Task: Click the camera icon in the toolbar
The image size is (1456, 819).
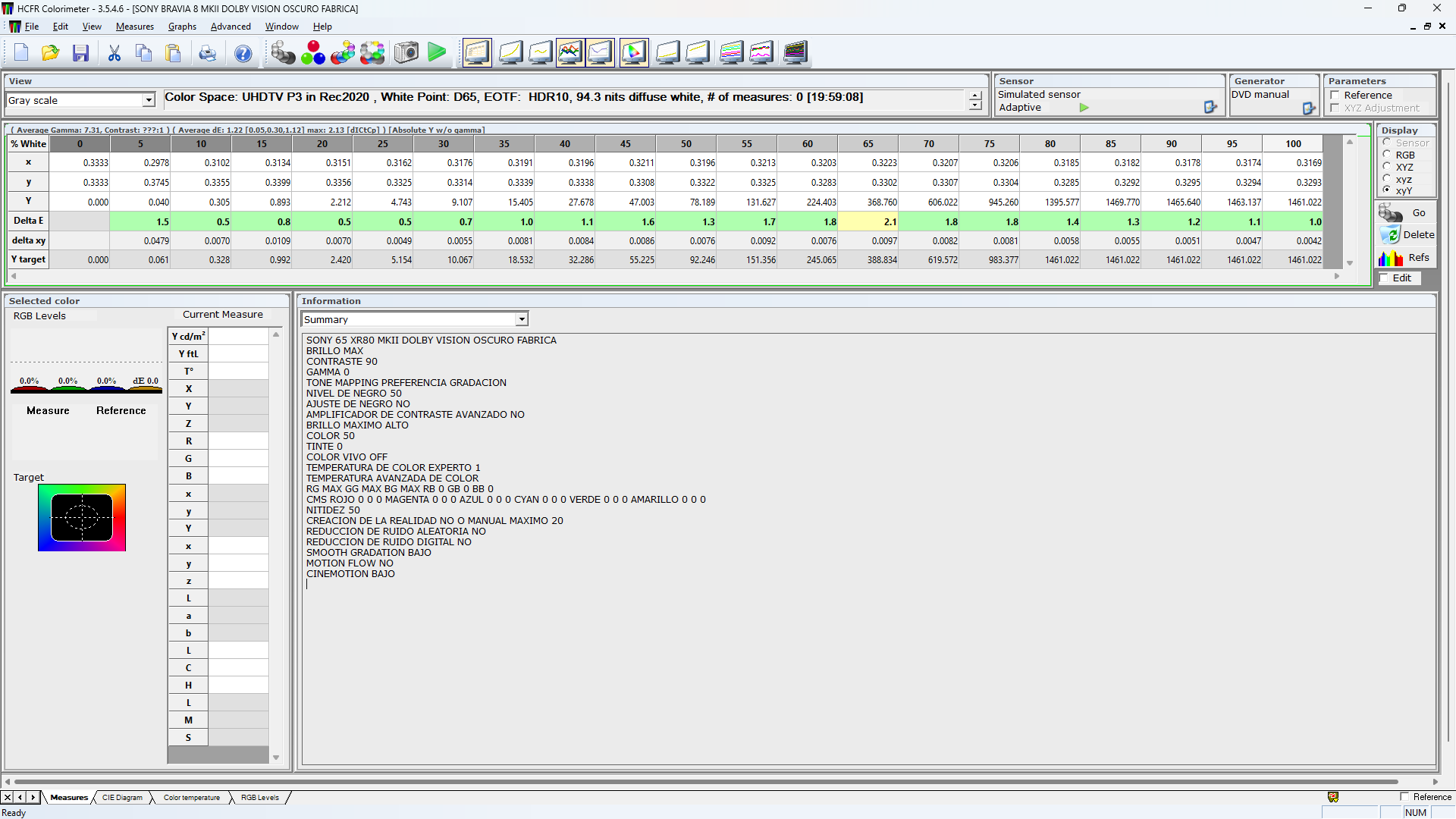Action: (406, 53)
